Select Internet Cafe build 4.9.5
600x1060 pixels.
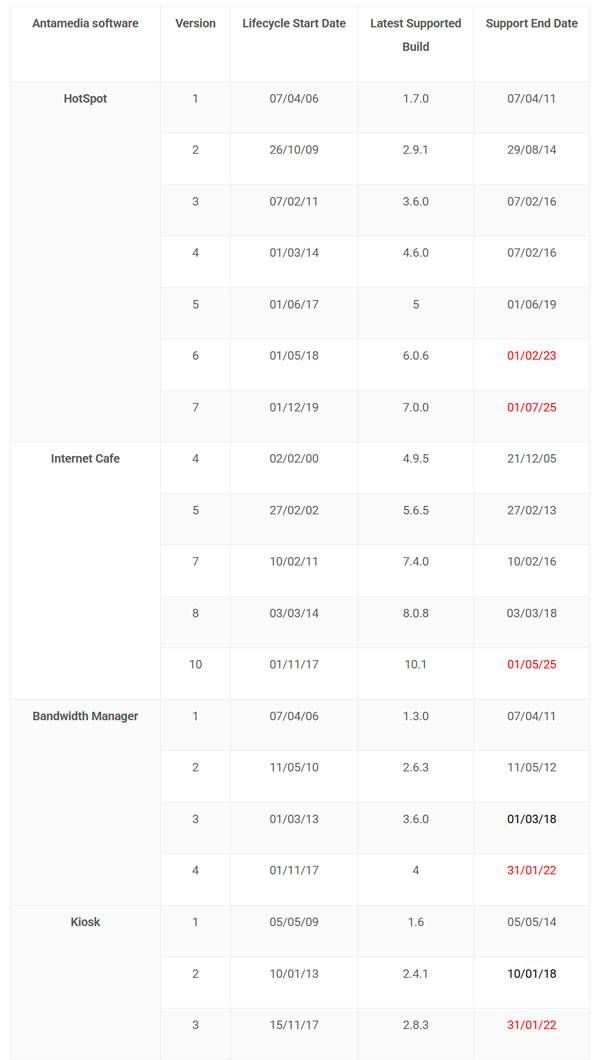coord(415,459)
